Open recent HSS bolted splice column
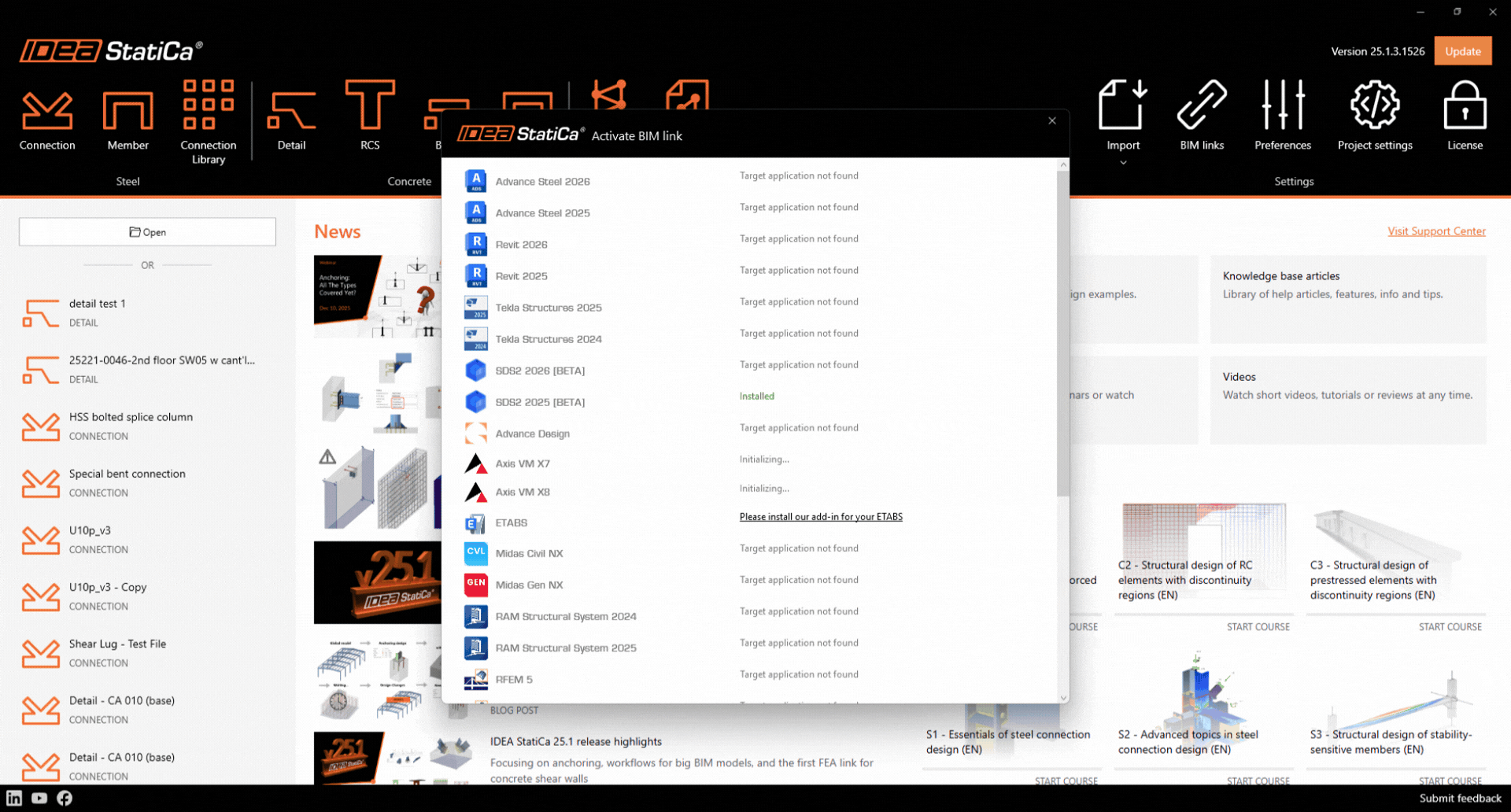Viewport: 1511px width, 812px height. click(147, 426)
